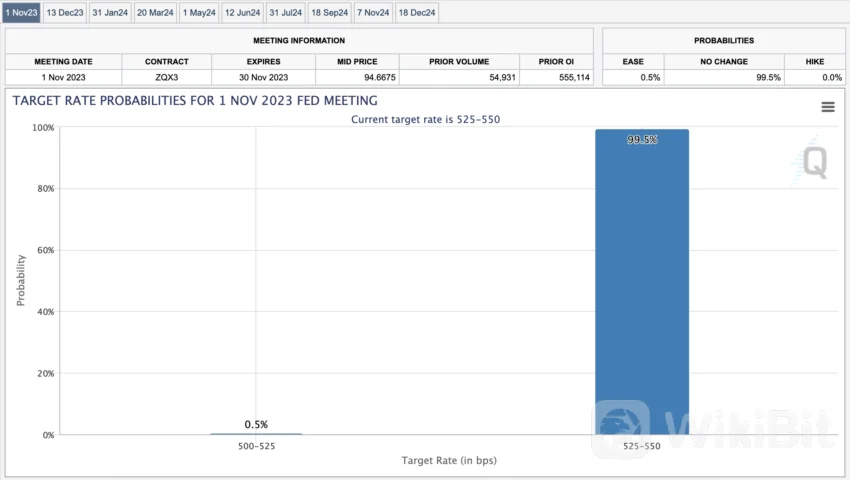Open the 7 Nov24 tab

pos(373,12)
